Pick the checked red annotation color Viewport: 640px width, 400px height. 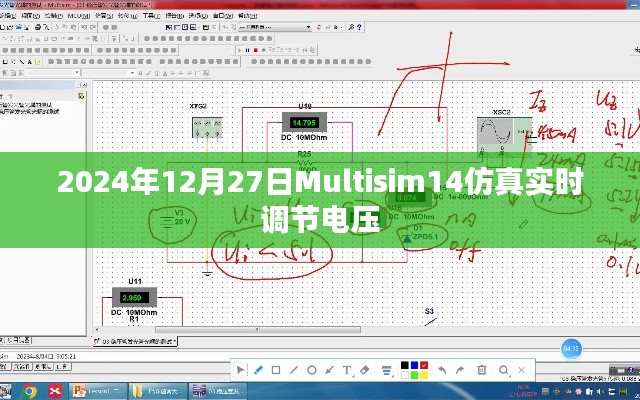(x=424, y=365)
